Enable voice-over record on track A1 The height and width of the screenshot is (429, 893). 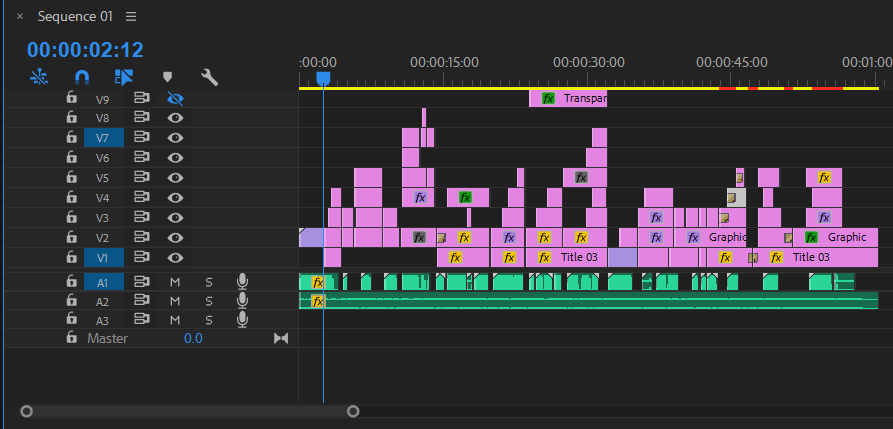(x=242, y=282)
